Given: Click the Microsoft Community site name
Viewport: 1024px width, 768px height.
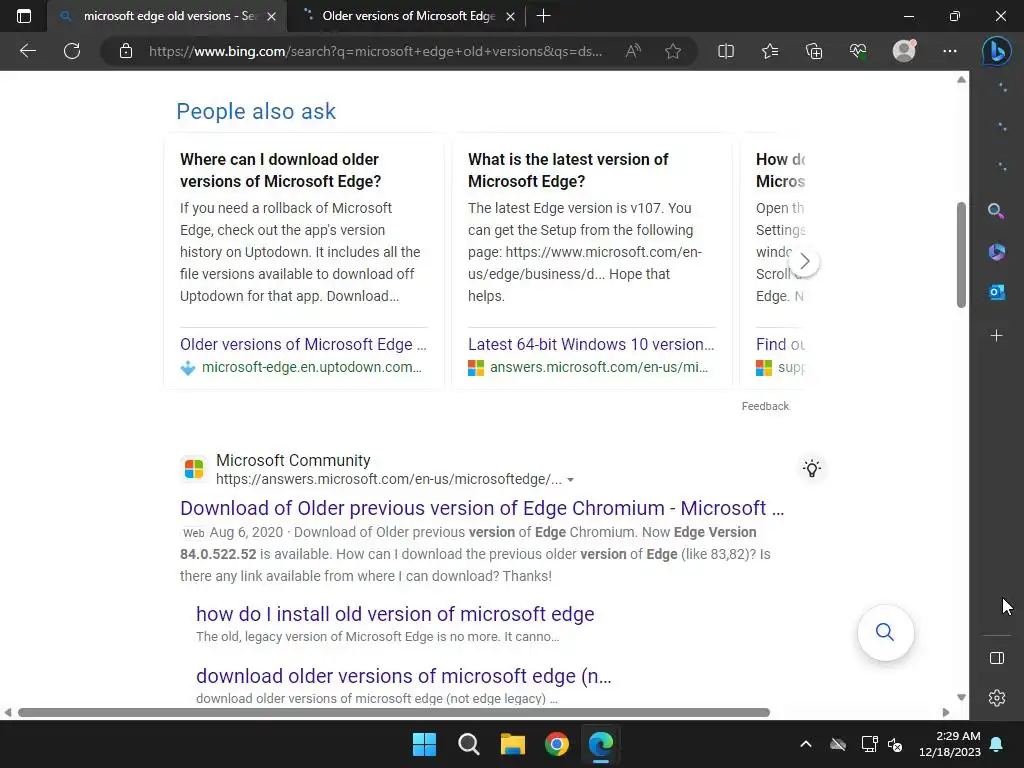Looking at the screenshot, I should [293, 460].
